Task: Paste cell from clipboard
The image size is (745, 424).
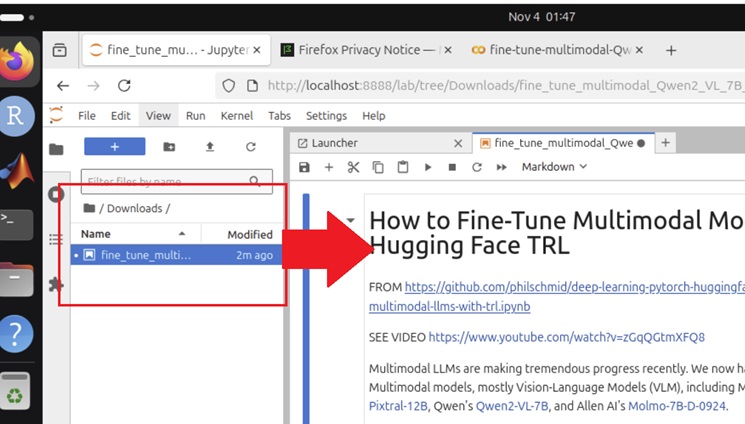Action: click(403, 167)
